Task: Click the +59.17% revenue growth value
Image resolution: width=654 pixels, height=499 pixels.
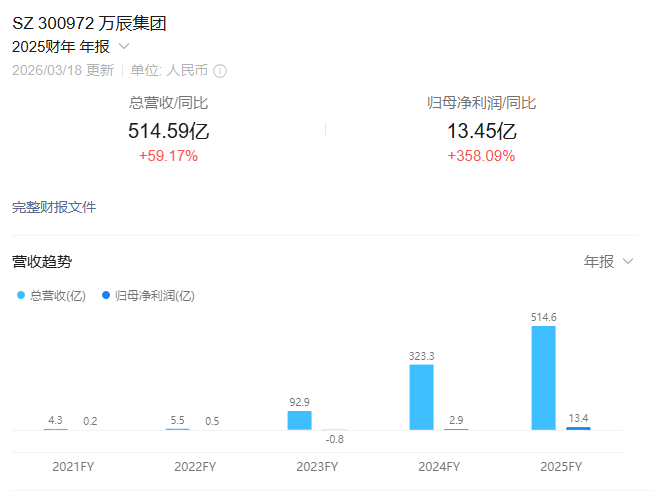Action: tap(168, 156)
